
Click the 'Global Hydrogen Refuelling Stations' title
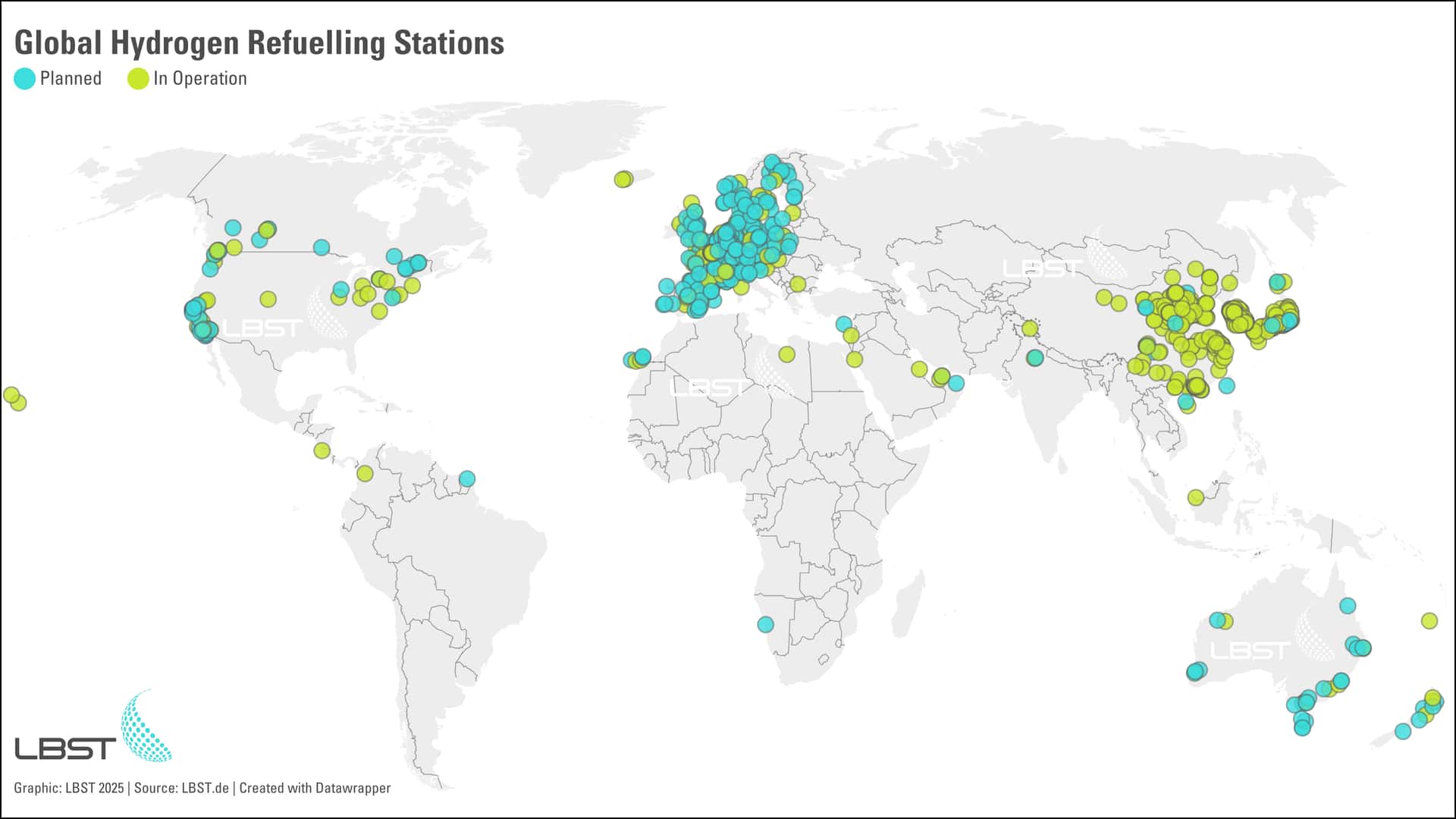[x=259, y=43]
